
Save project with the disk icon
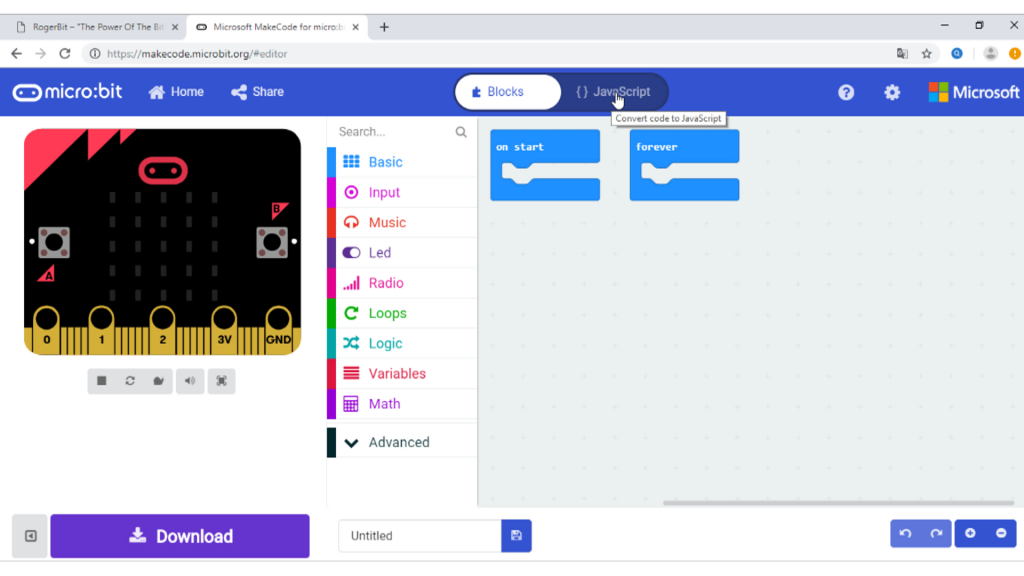pos(516,536)
